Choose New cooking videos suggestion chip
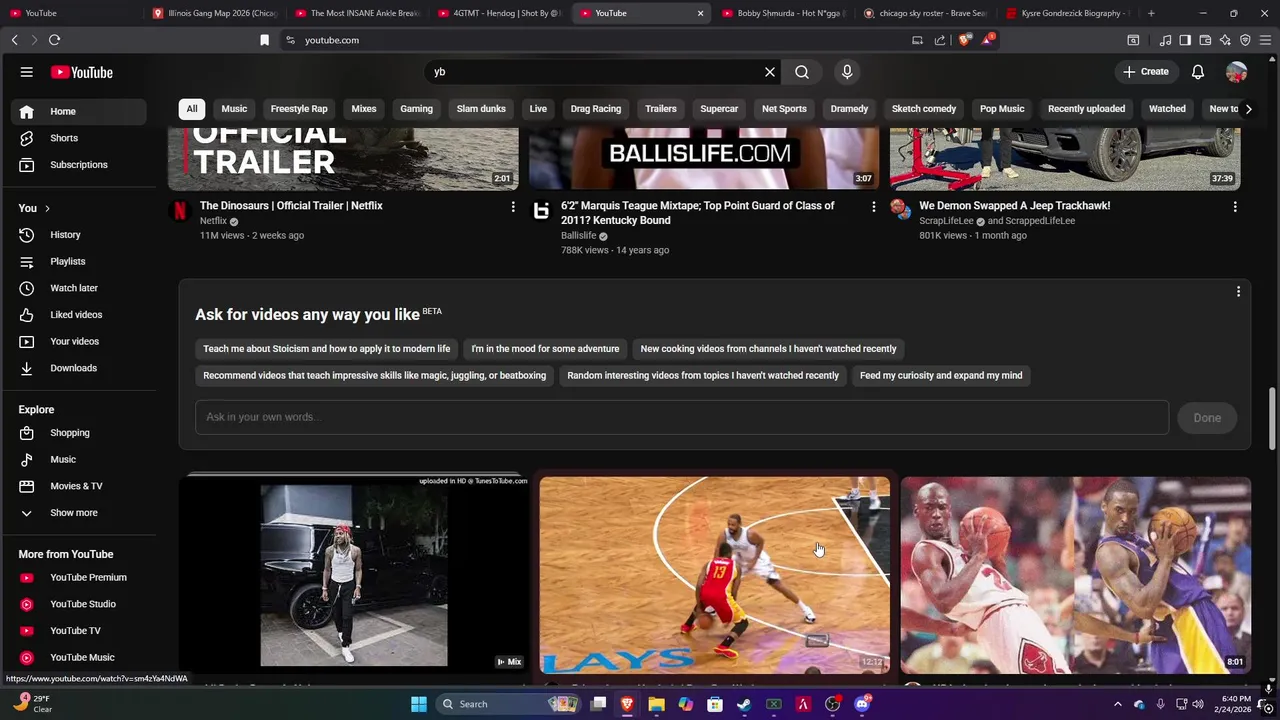This screenshot has height=720, width=1280. tap(768, 349)
